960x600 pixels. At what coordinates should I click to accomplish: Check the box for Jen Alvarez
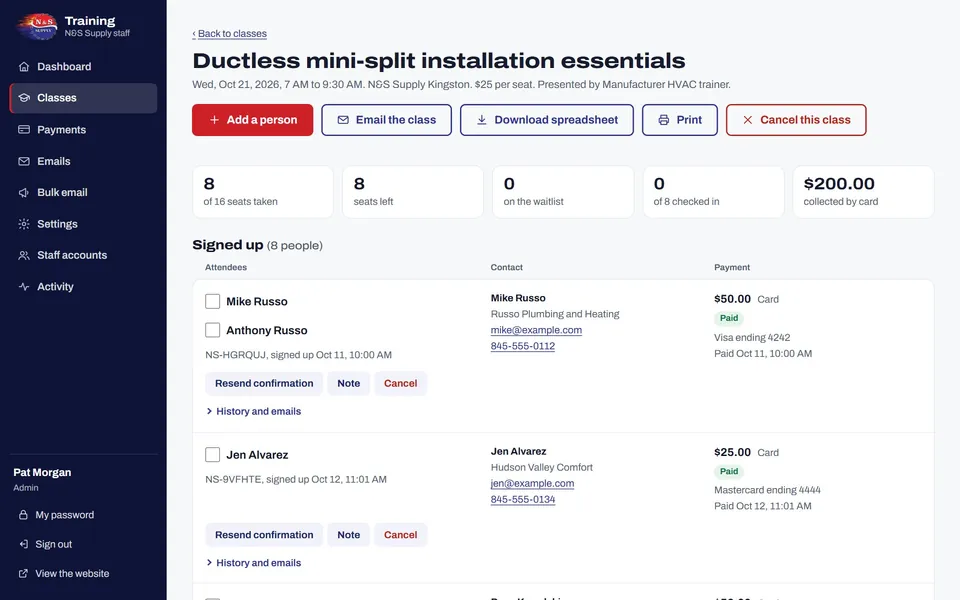[212, 454]
